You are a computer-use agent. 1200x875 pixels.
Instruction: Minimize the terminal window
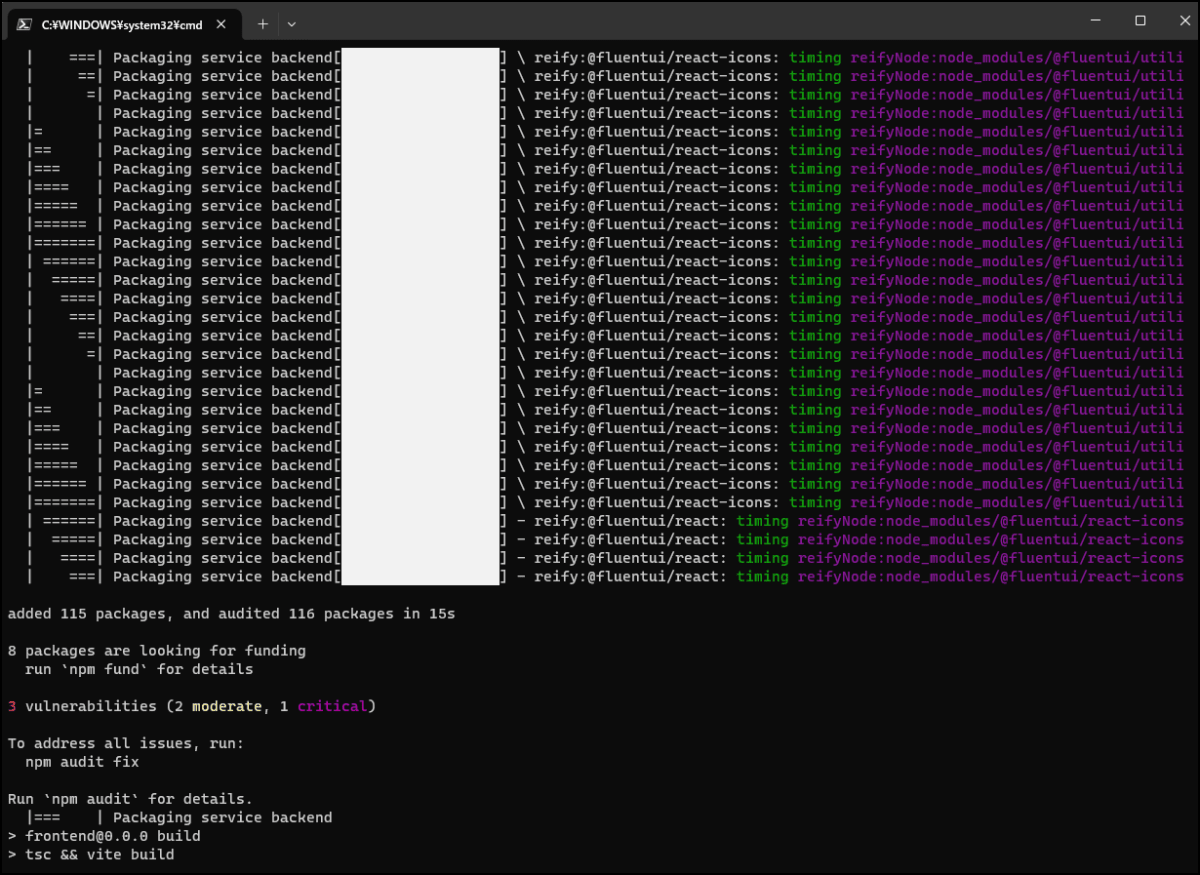[x=1093, y=20]
